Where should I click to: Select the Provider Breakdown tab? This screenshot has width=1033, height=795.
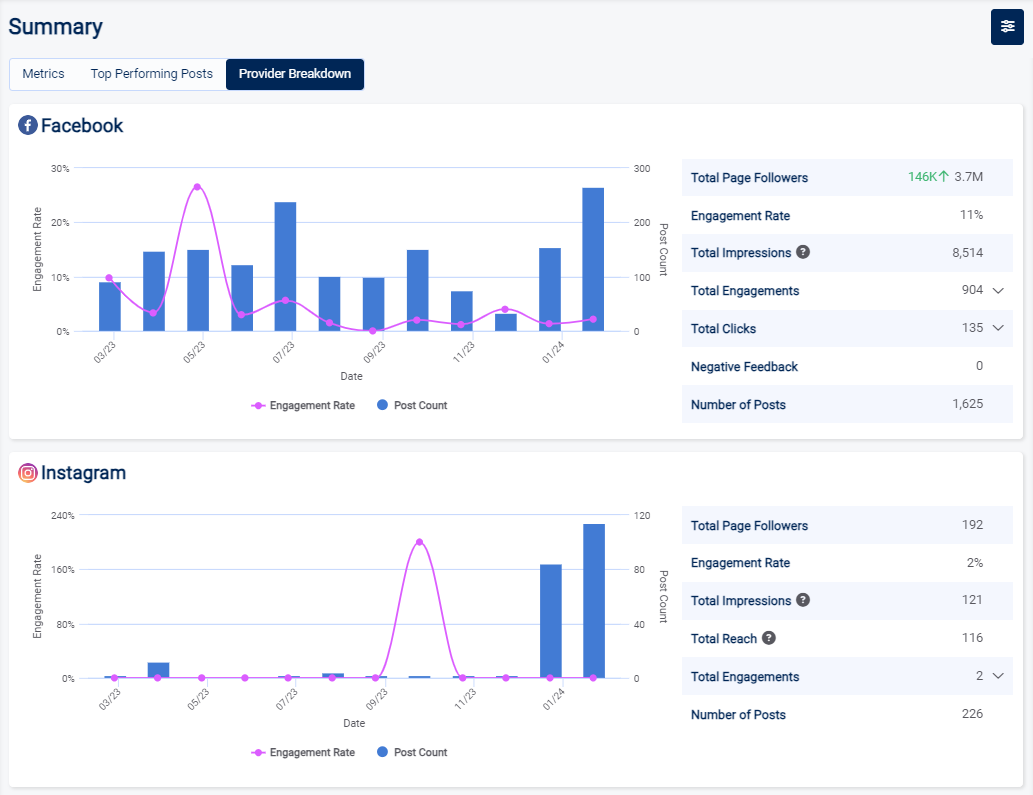295,74
